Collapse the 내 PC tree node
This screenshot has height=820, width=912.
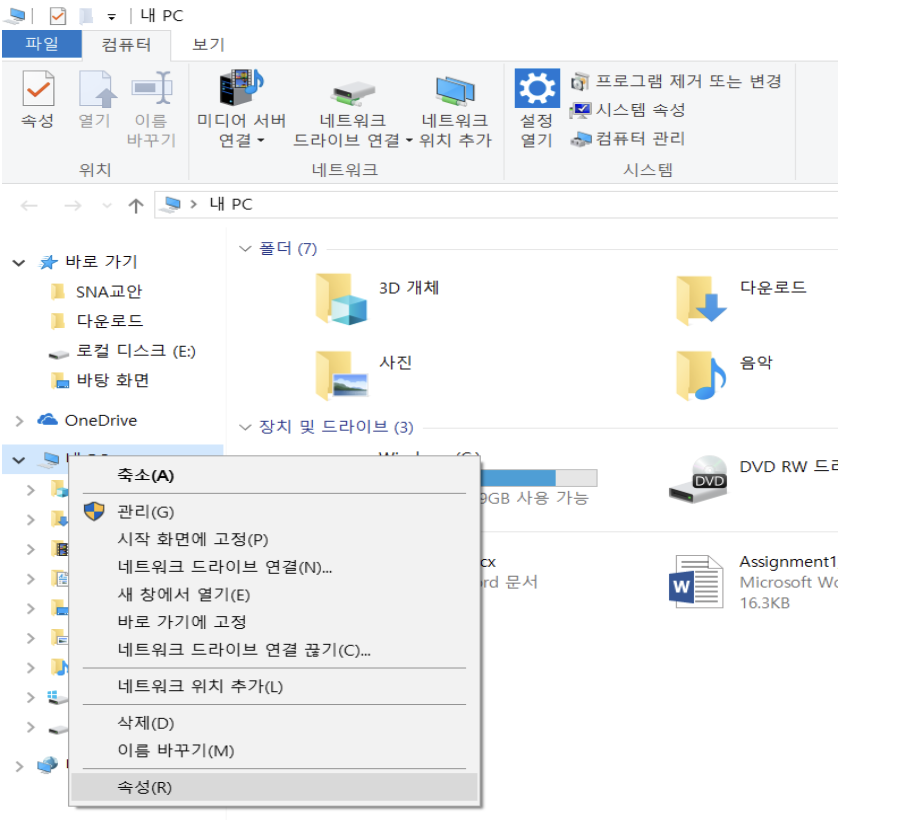(19, 460)
